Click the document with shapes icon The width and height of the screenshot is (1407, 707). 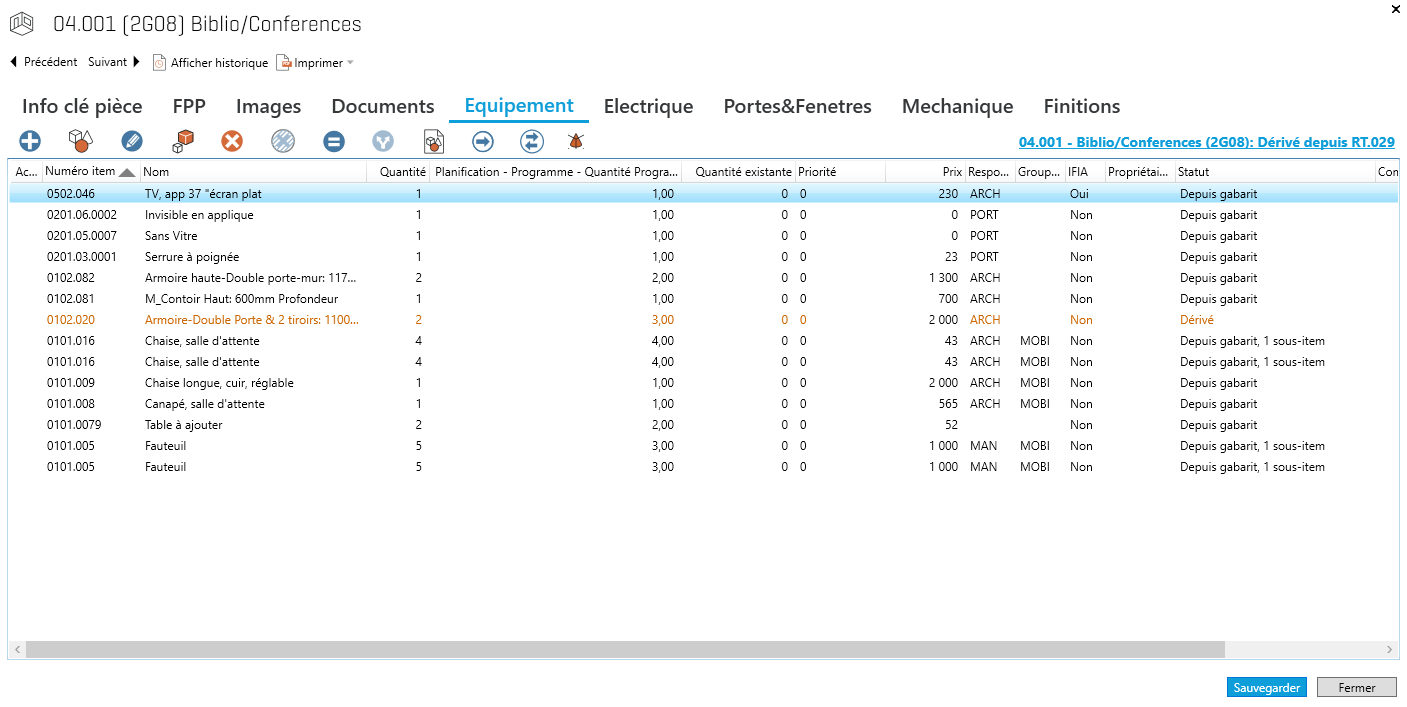coord(434,142)
